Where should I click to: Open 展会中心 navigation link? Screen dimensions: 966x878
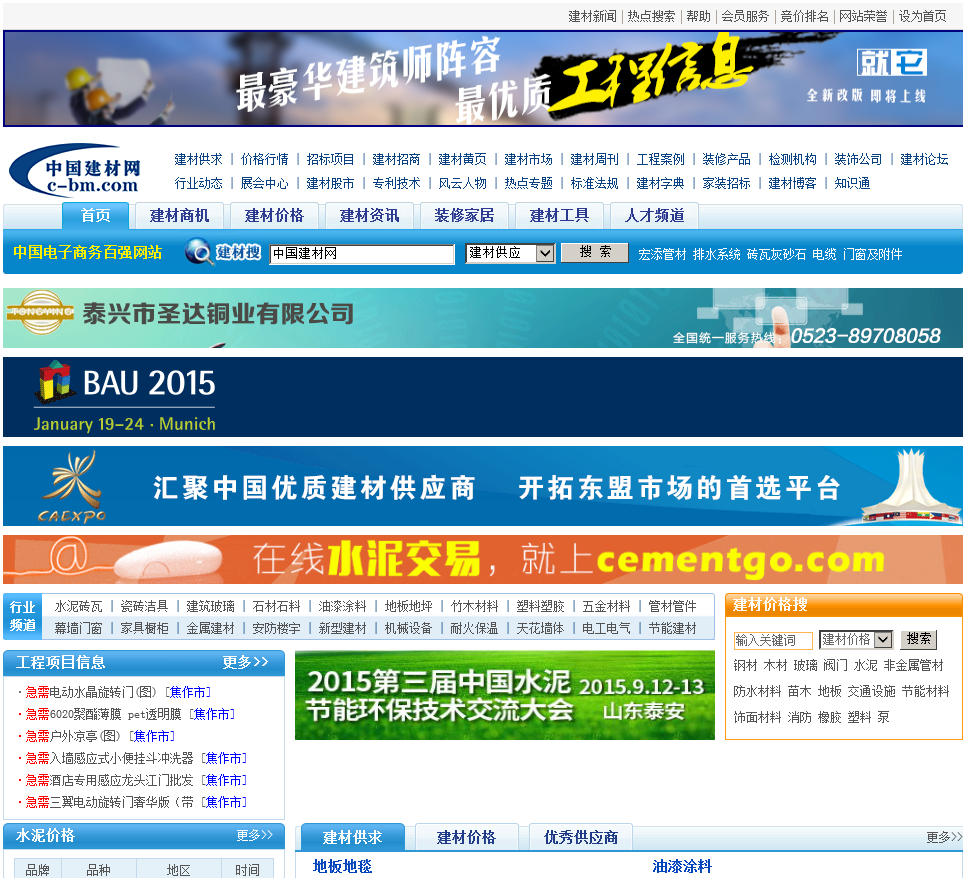(264, 183)
